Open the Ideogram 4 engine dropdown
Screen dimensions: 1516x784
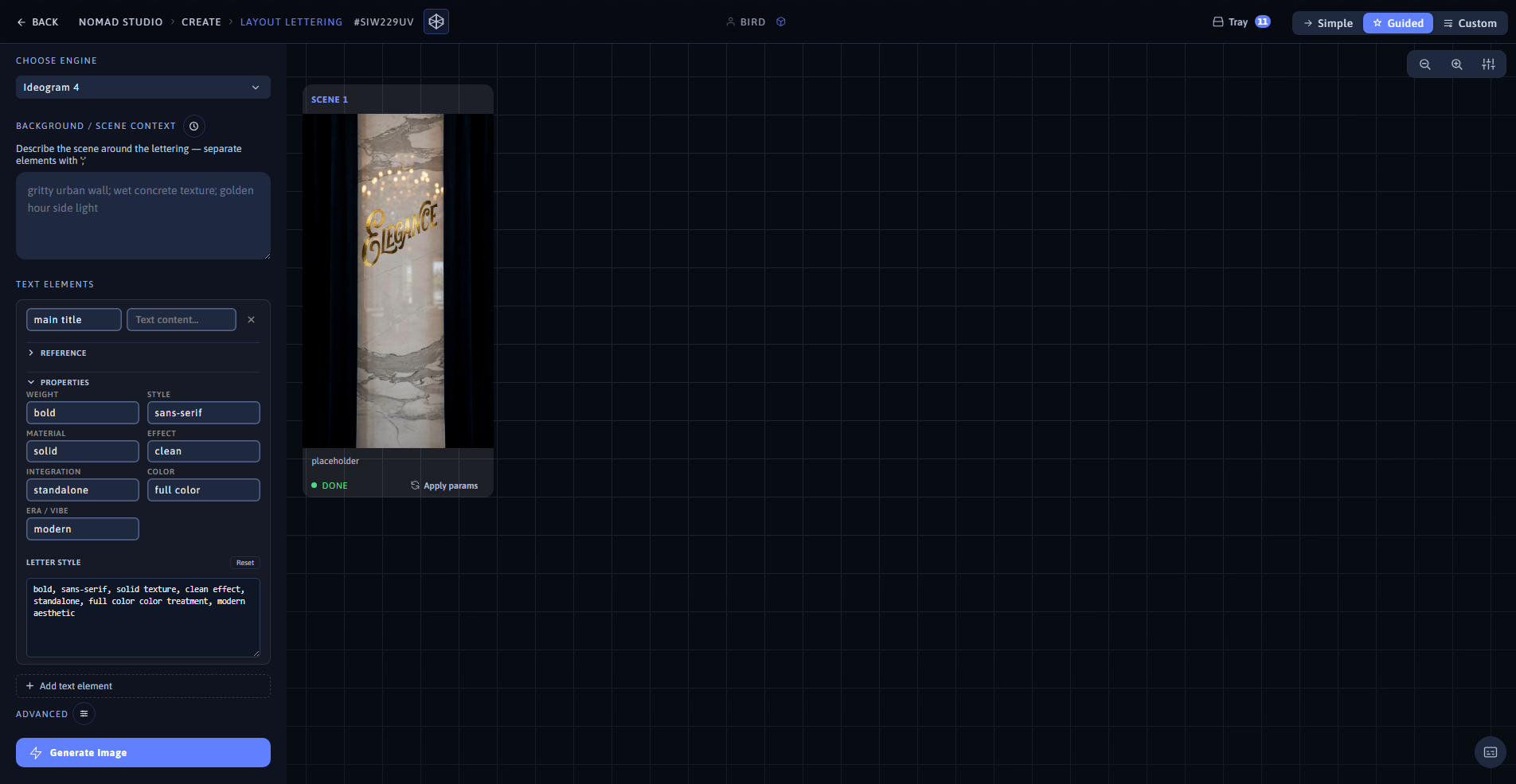click(x=143, y=88)
